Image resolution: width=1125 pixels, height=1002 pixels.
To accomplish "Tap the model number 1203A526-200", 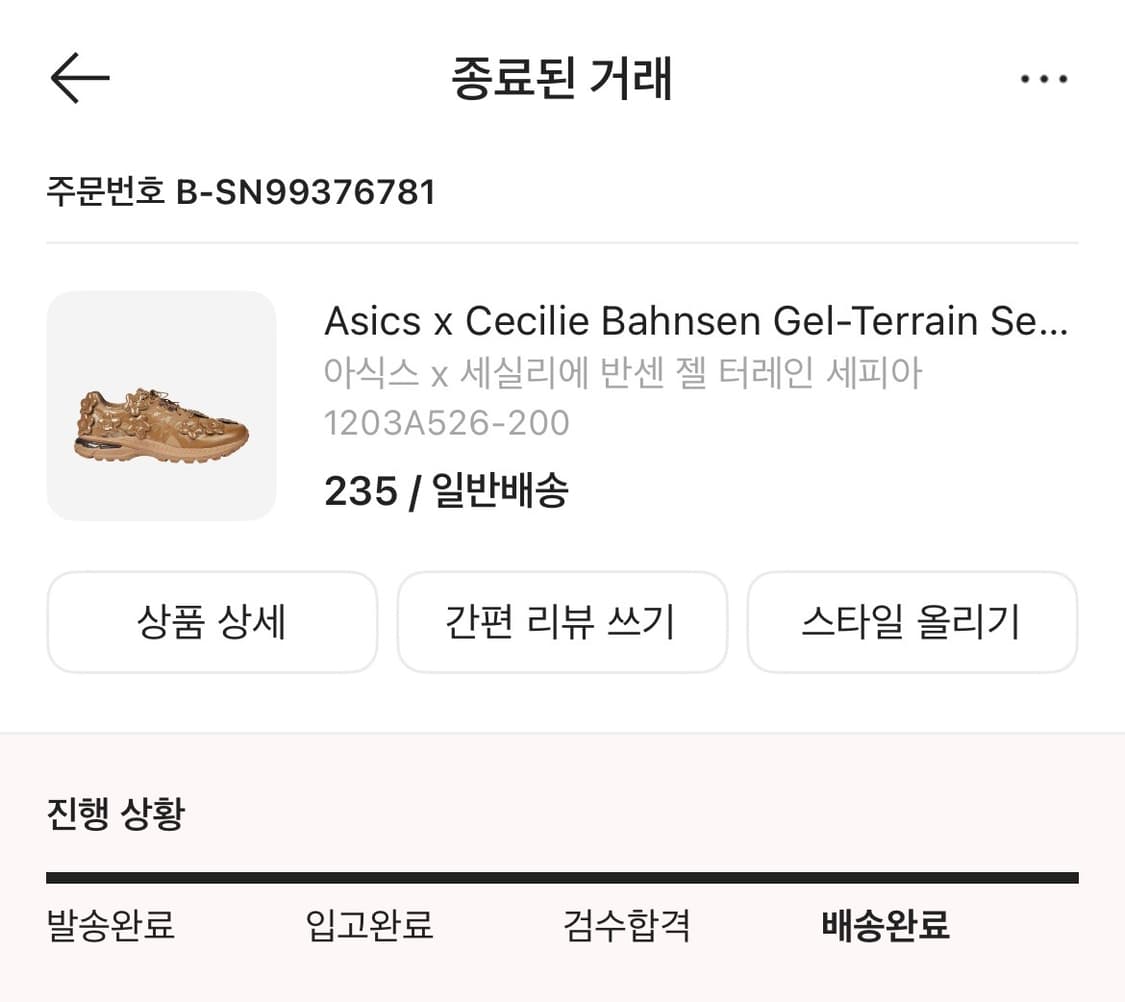I will pyautogui.click(x=447, y=423).
